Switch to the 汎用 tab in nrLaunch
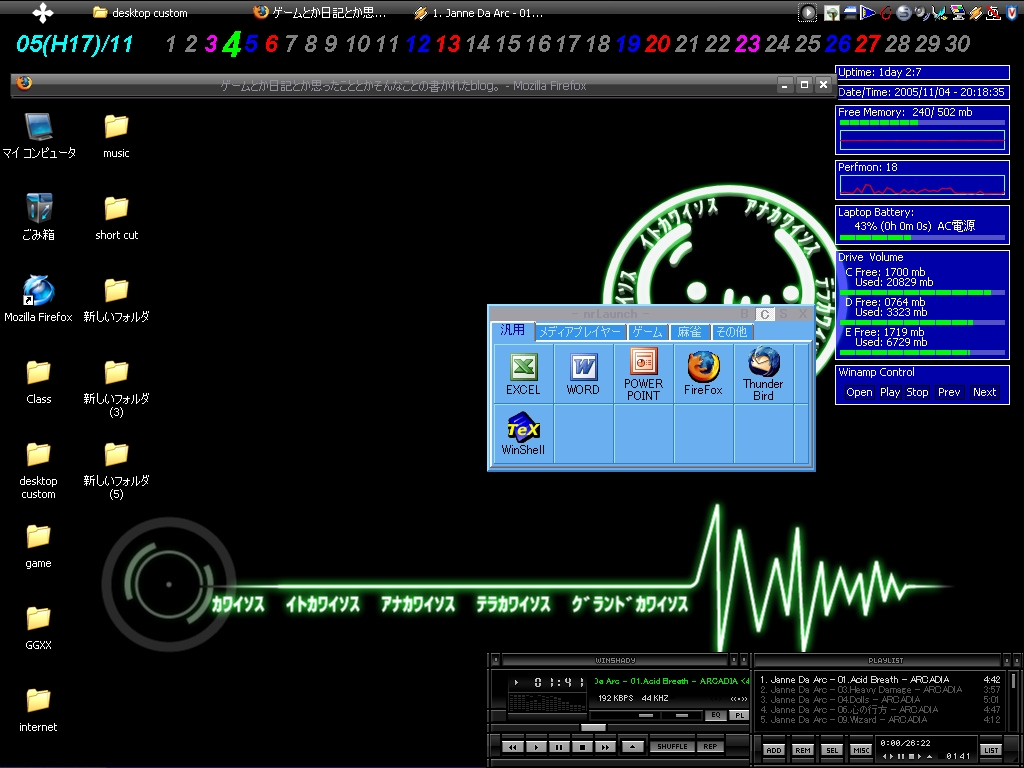The height and width of the screenshot is (768, 1024). point(513,330)
